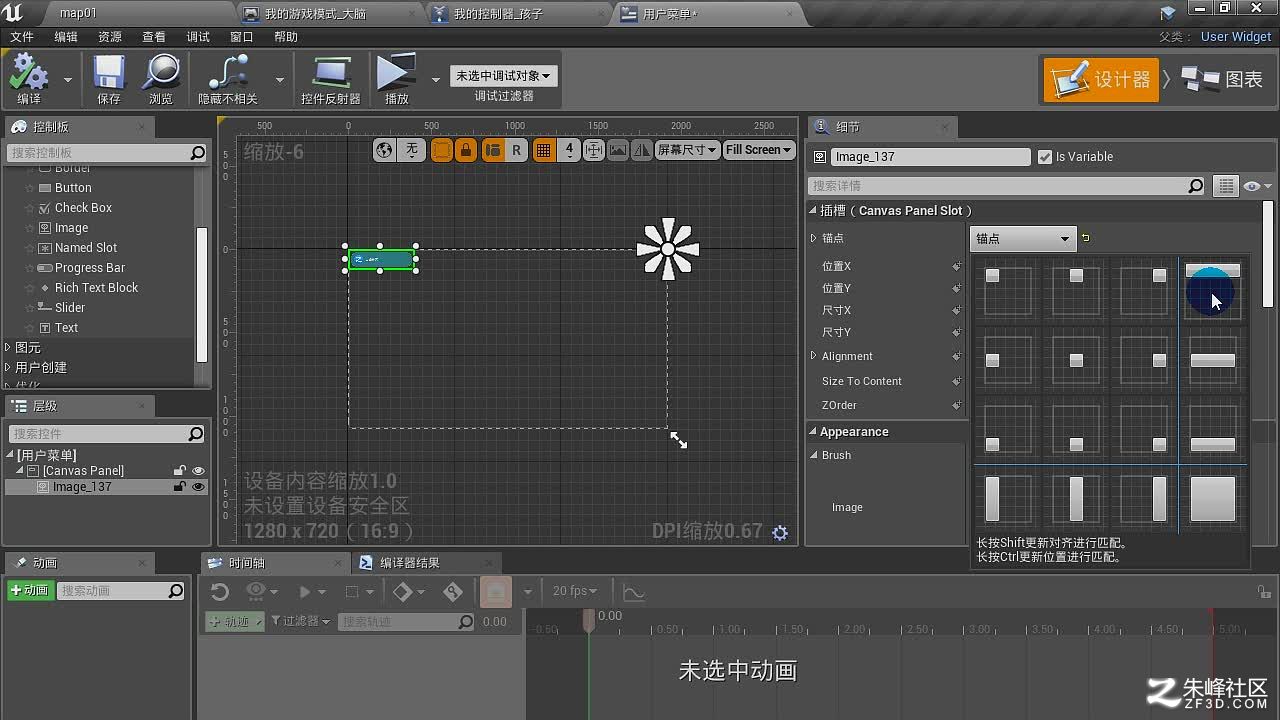
Task: Click the palette search field (搜索控制板)
Action: 107,153
